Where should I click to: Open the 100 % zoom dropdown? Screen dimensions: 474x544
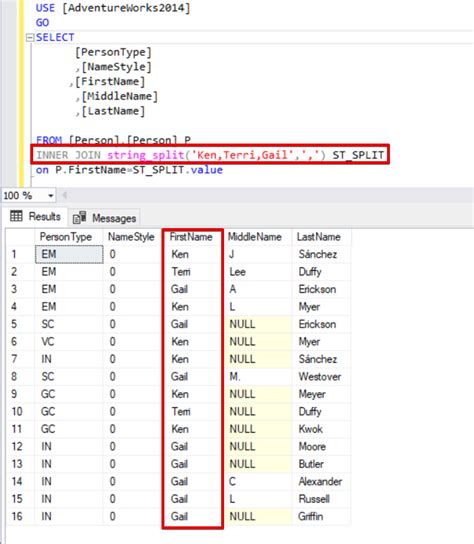[51, 196]
